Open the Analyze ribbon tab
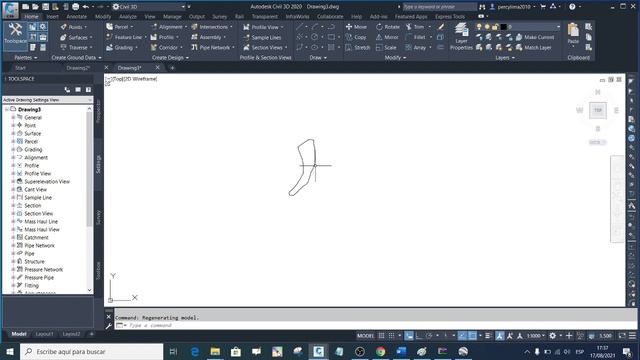640x360 pixels. (x=128, y=17)
